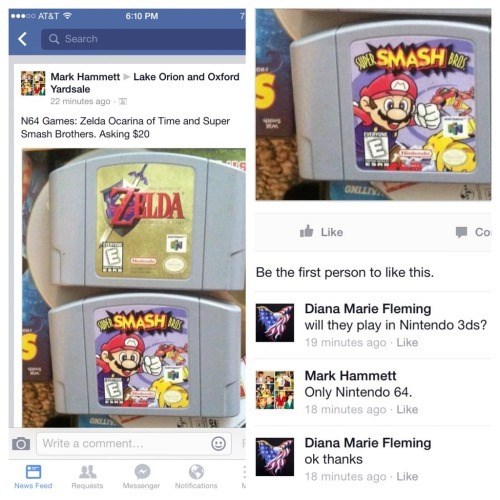500x500 pixels.
Task: Tap Mark Hammett's post avatar thumbnail
Action: pos(33,83)
